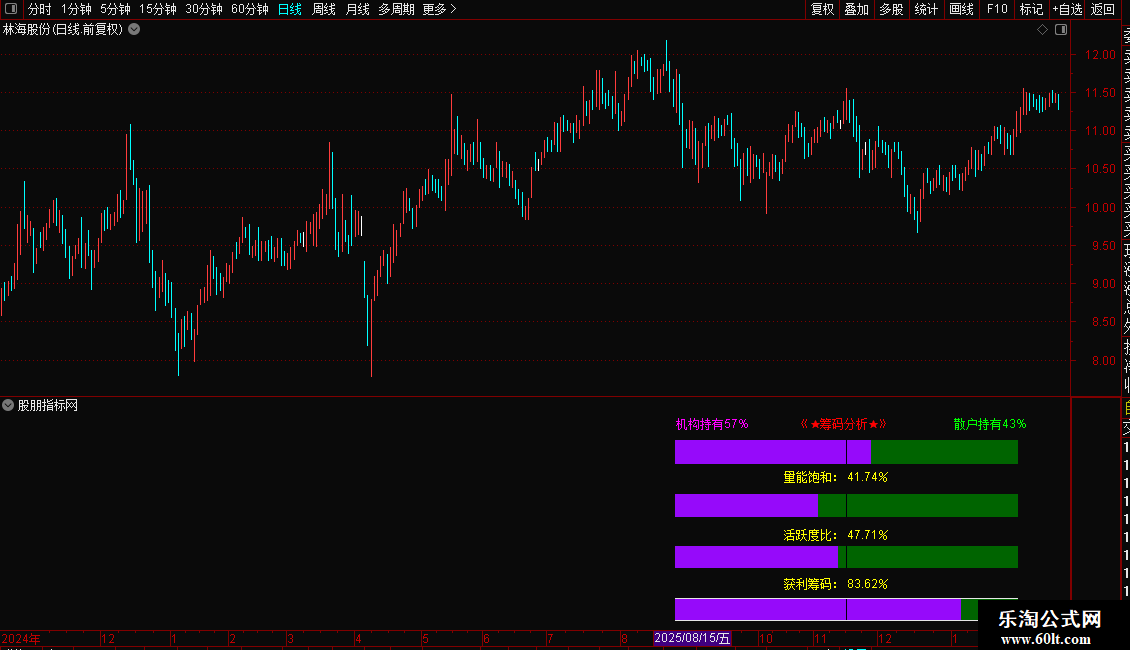Click the 散户持有43% label
Viewport: 1130px width, 650px height.
(x=989, y=424)
